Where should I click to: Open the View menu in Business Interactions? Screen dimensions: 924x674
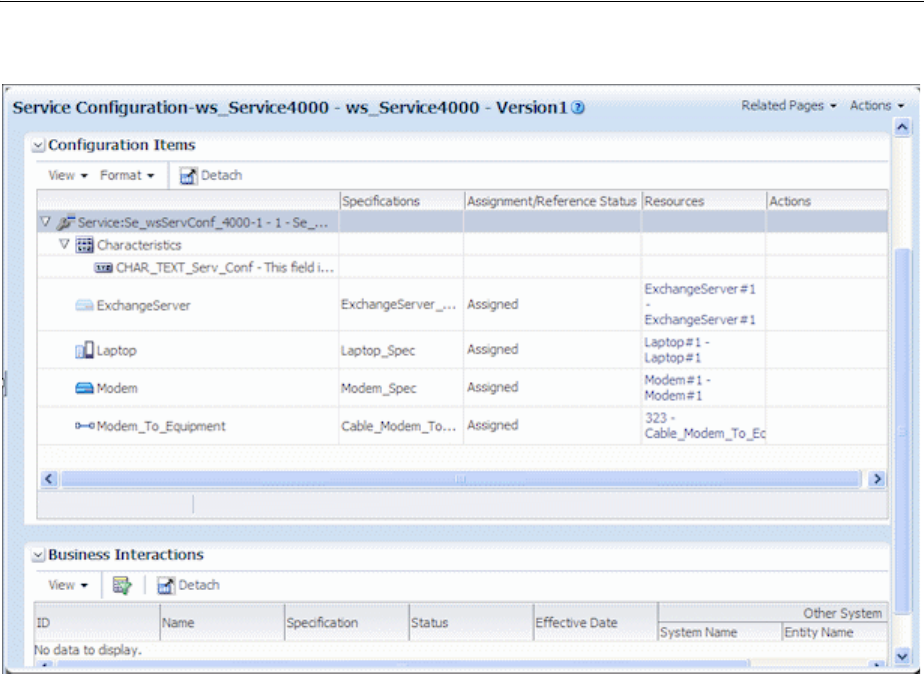coord(68,585)
